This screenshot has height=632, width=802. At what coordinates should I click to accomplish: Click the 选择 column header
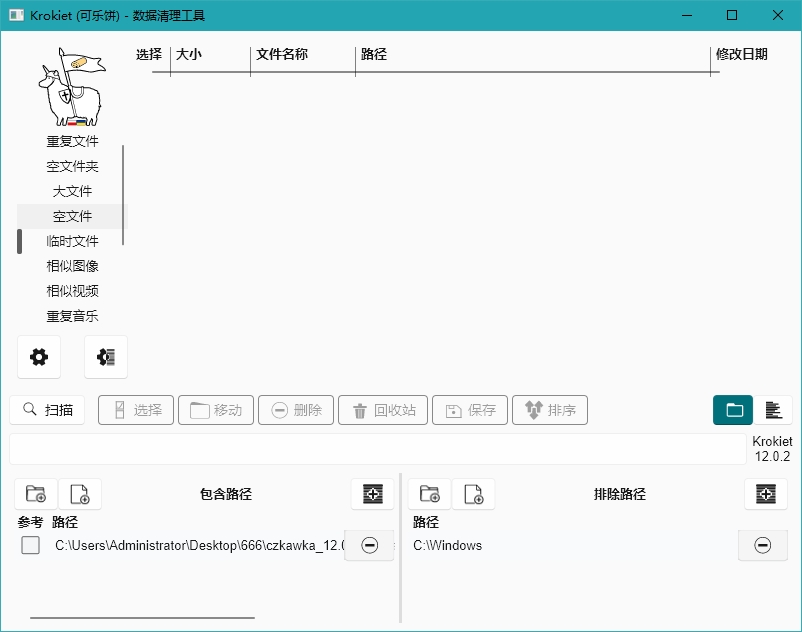[x=149, y=54]
